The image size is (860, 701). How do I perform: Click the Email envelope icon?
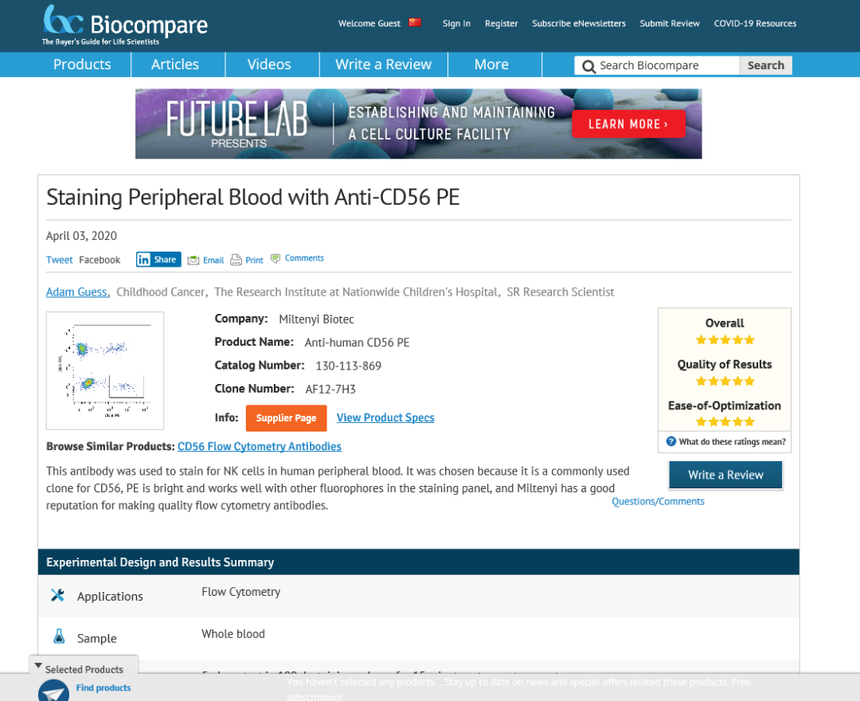pyautogui.click(x=194, y=260)
